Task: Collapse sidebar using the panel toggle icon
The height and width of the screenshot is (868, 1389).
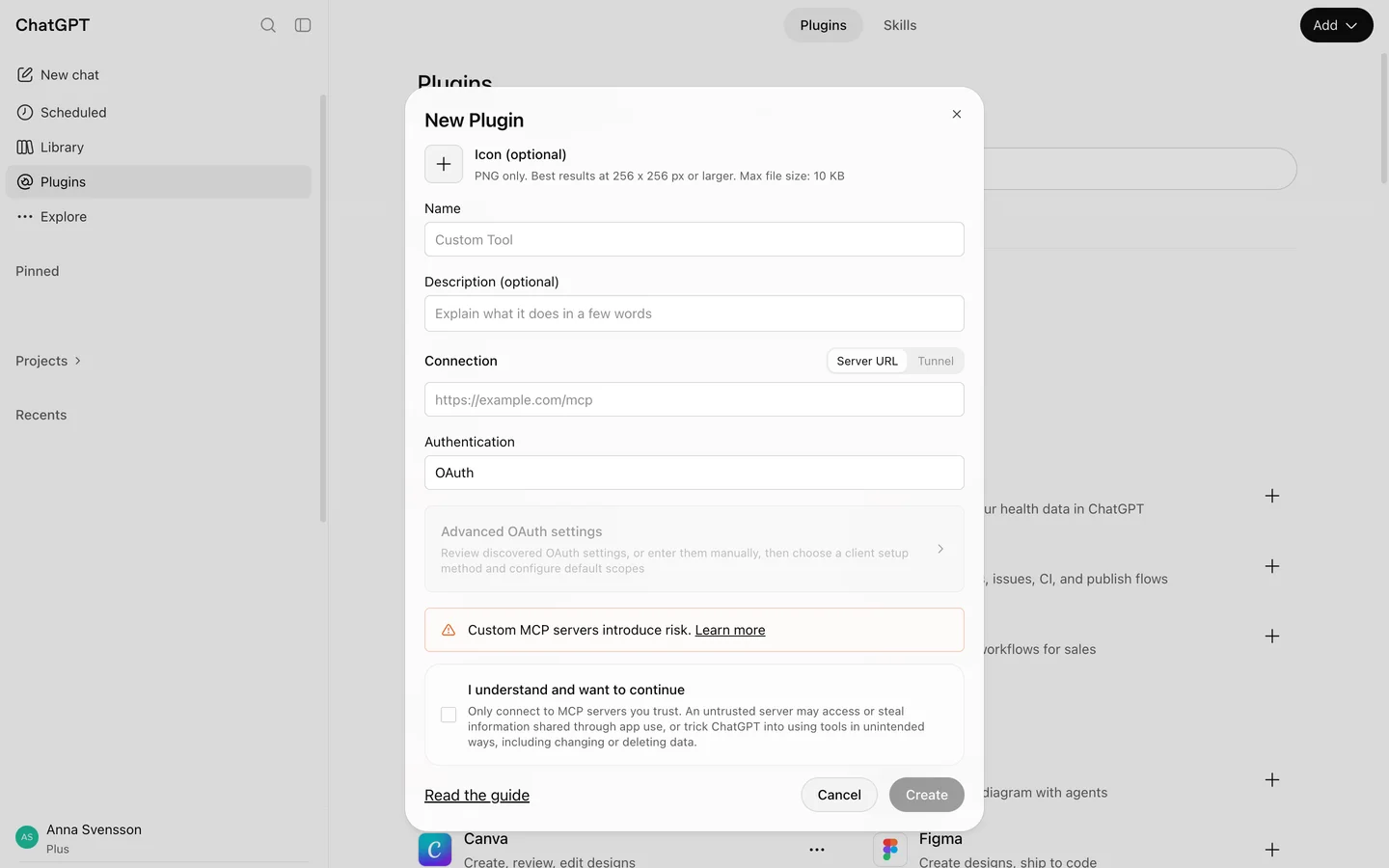Action: 303,25
